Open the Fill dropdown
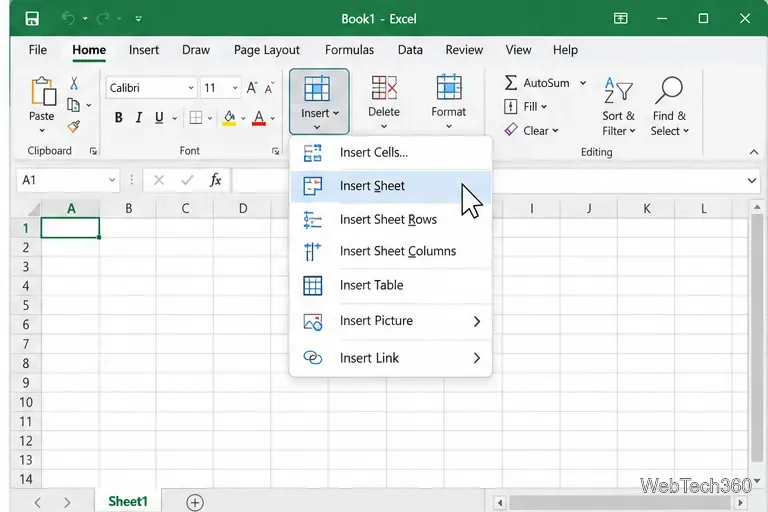The width and height of the screenshot is (768, 512). coord(526,106)
